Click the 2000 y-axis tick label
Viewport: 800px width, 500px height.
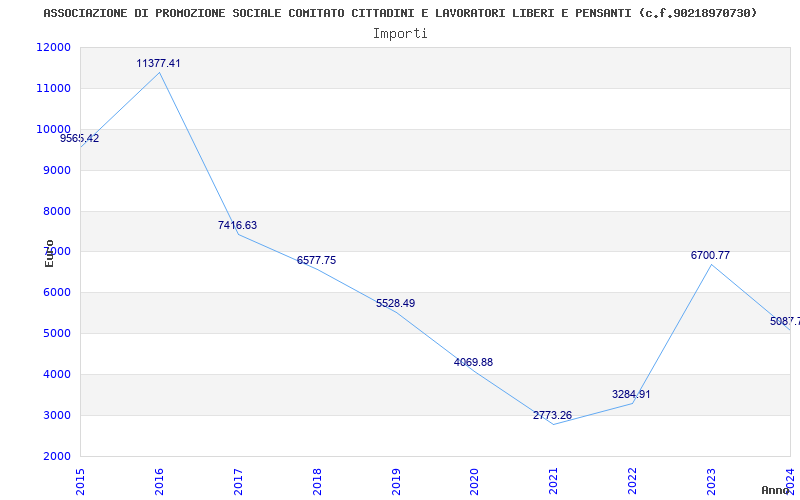(x=56, y=456)
